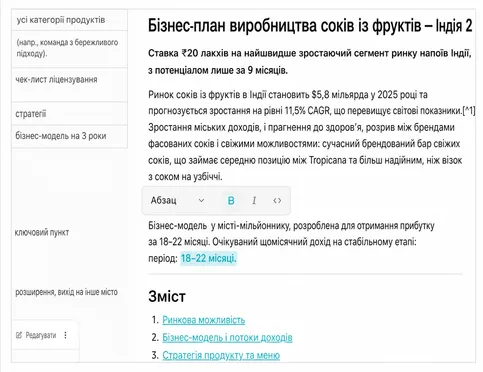This screenshot has height=372, width=483.
Task: Apply italic formatting in floating toolbar
Action: point(254,201)
